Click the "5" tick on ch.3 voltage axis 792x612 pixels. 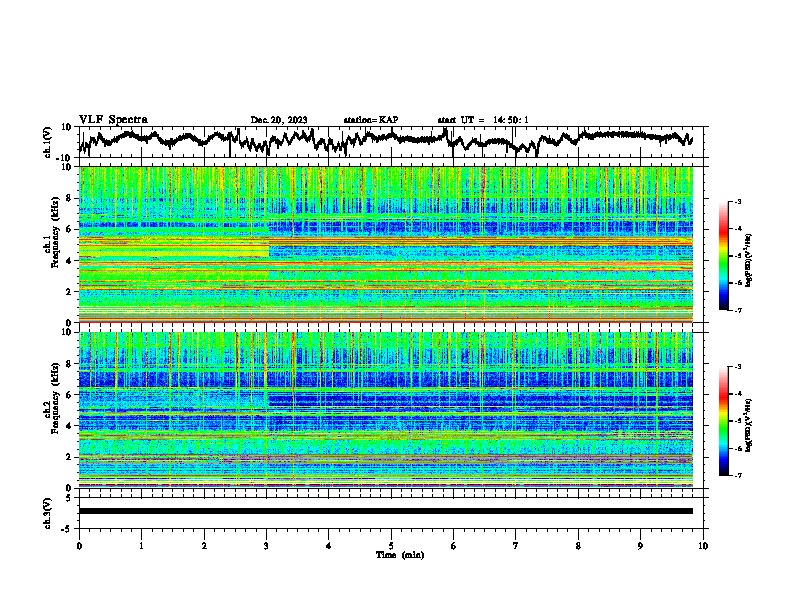click(69, 498)
